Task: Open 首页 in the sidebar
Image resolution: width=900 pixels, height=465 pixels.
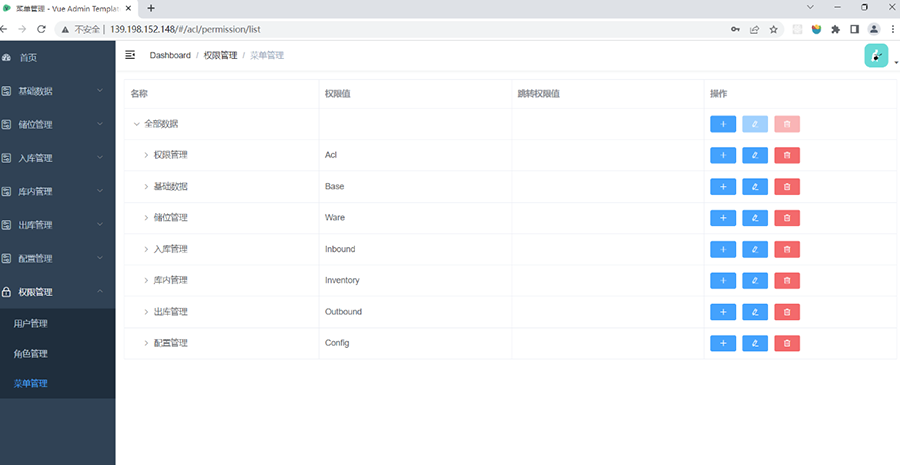Action: (57, 57)
